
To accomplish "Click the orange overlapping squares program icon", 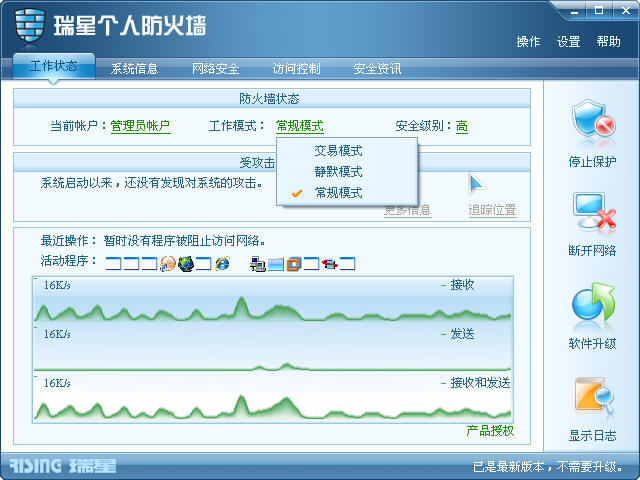I will (x=293, y=264).
